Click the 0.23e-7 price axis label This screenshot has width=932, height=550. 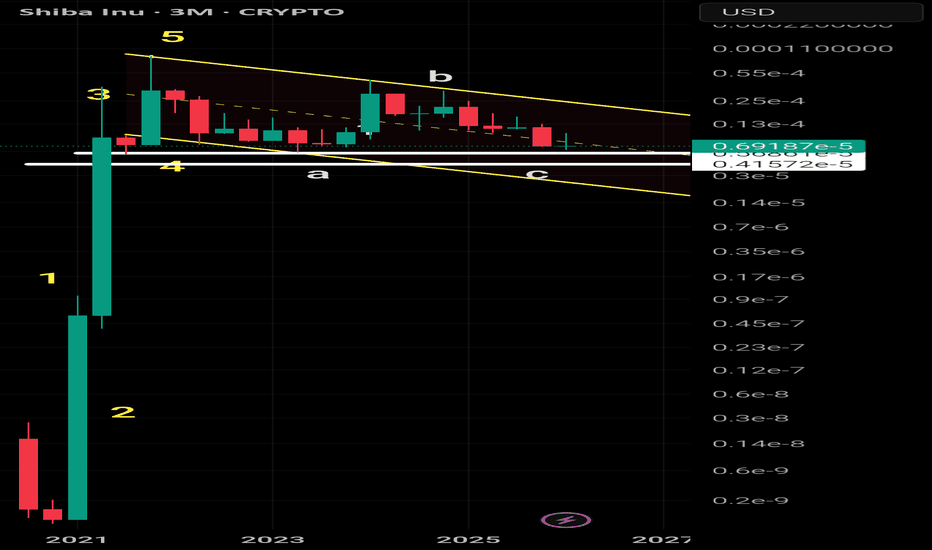(759, 348)
